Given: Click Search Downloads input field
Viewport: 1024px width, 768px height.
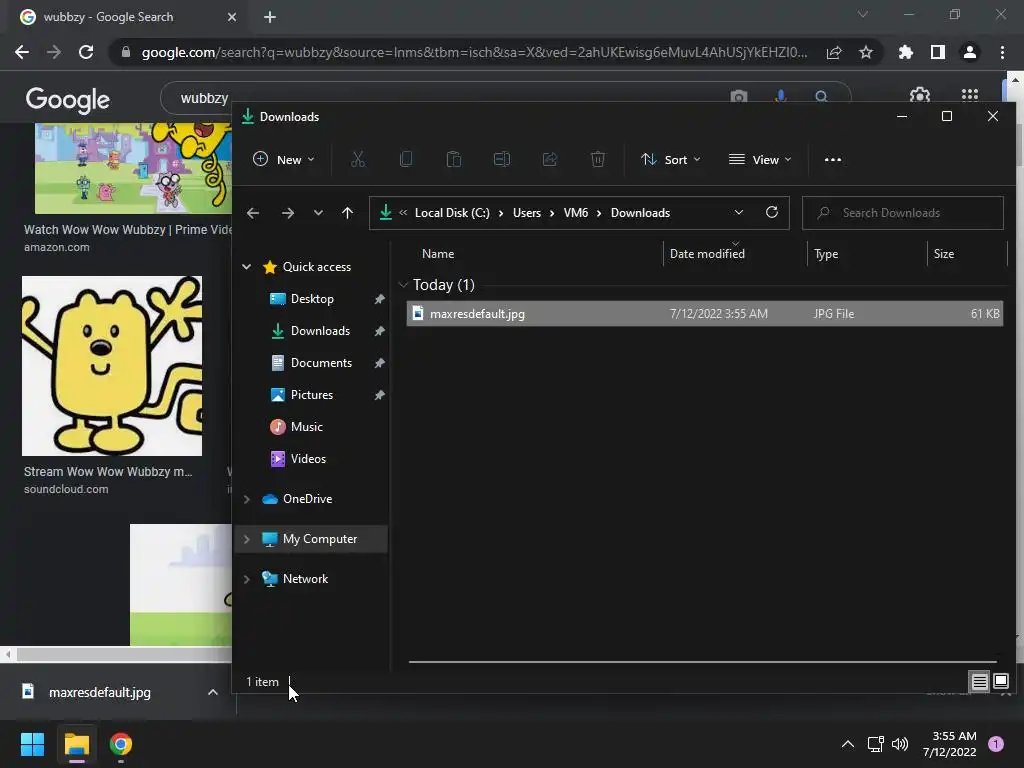Looking at the screenshot, I should click(903, 213).
